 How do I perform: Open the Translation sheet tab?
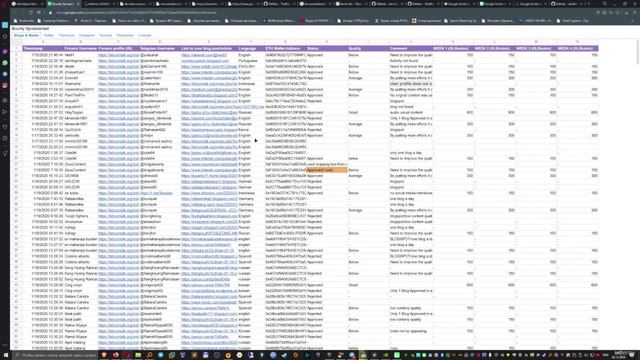[125, 36]
